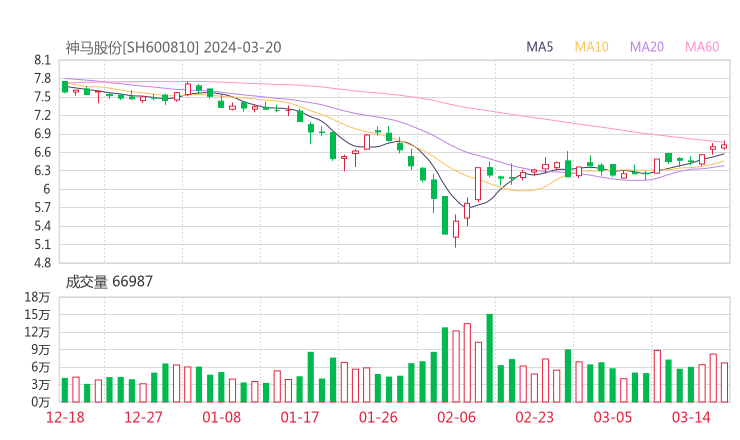The height and width of the screenshot is (440, 740).
Task: Select the 03-05 date label
Action: (613, 417)
